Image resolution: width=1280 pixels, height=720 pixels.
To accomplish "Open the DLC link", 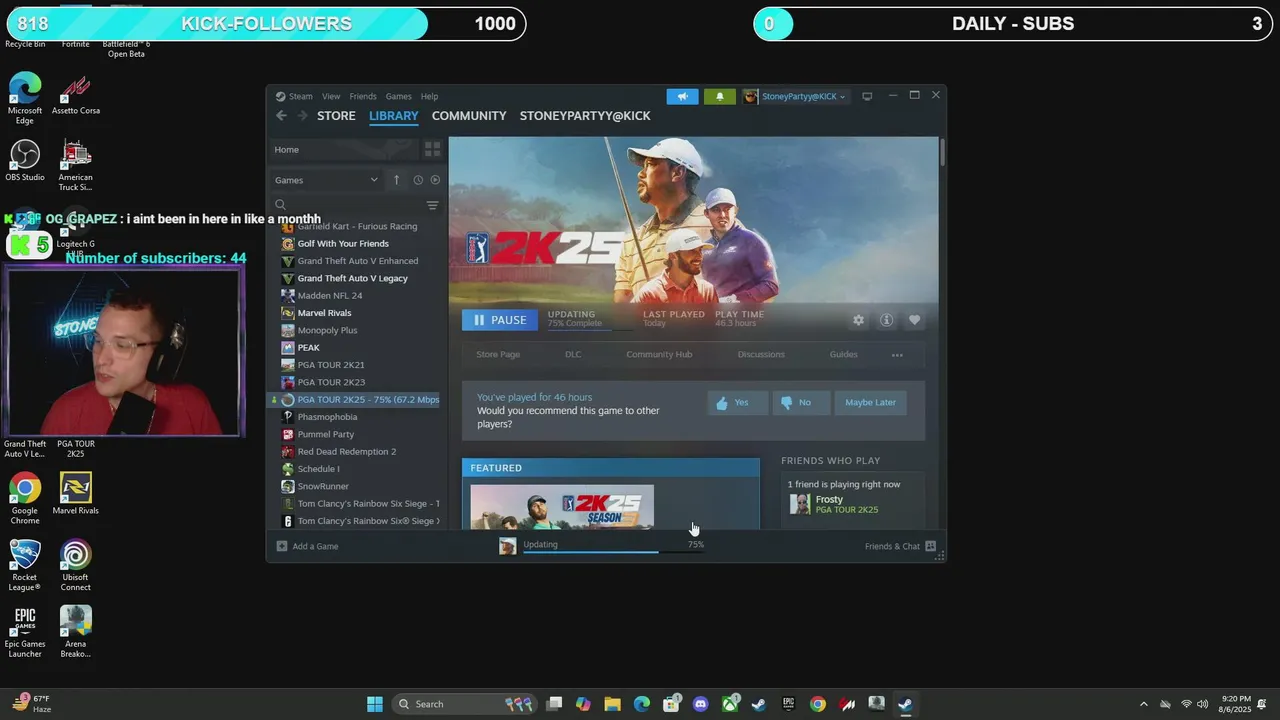I will pos(573,354).
